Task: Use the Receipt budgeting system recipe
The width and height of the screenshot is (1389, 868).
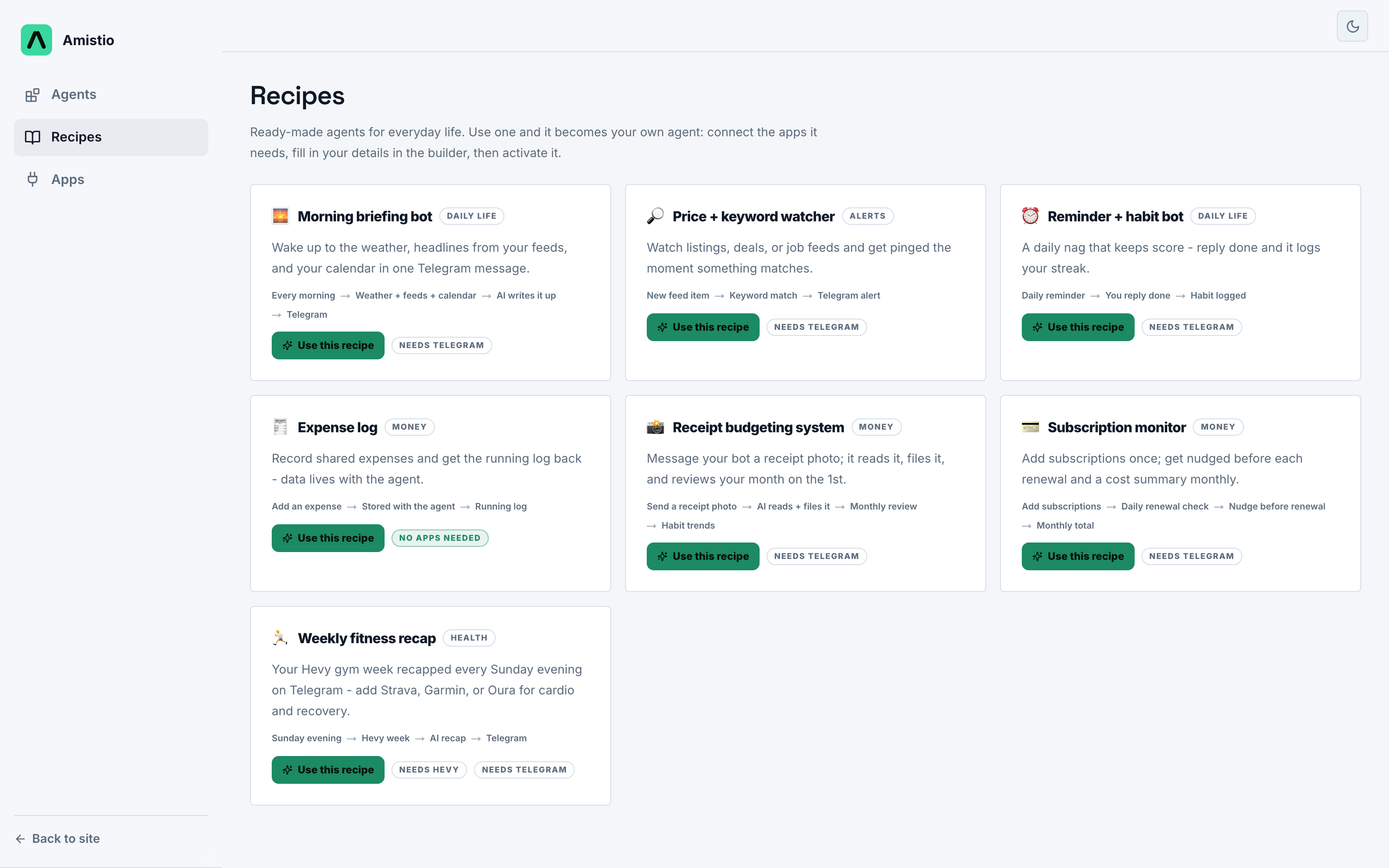Action: (703, 556)
